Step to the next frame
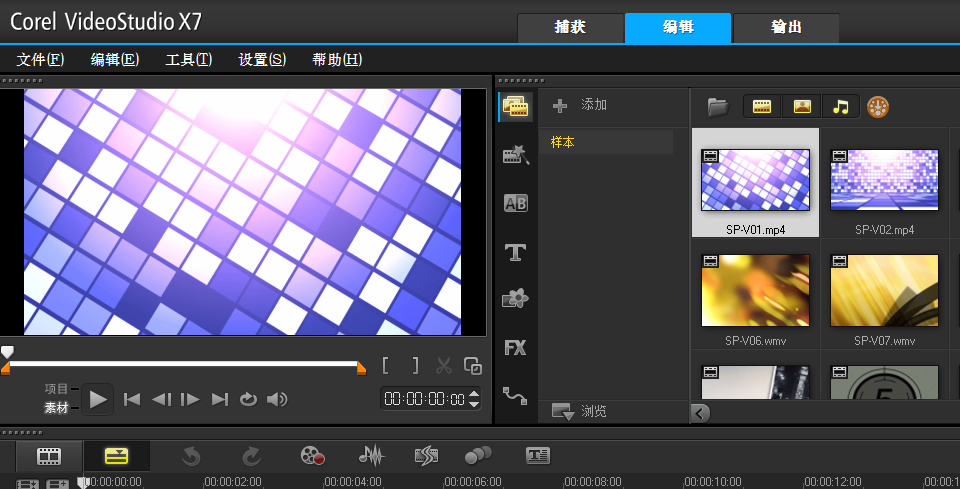Screen dimensions: 960x489 (x=190, y=400)
